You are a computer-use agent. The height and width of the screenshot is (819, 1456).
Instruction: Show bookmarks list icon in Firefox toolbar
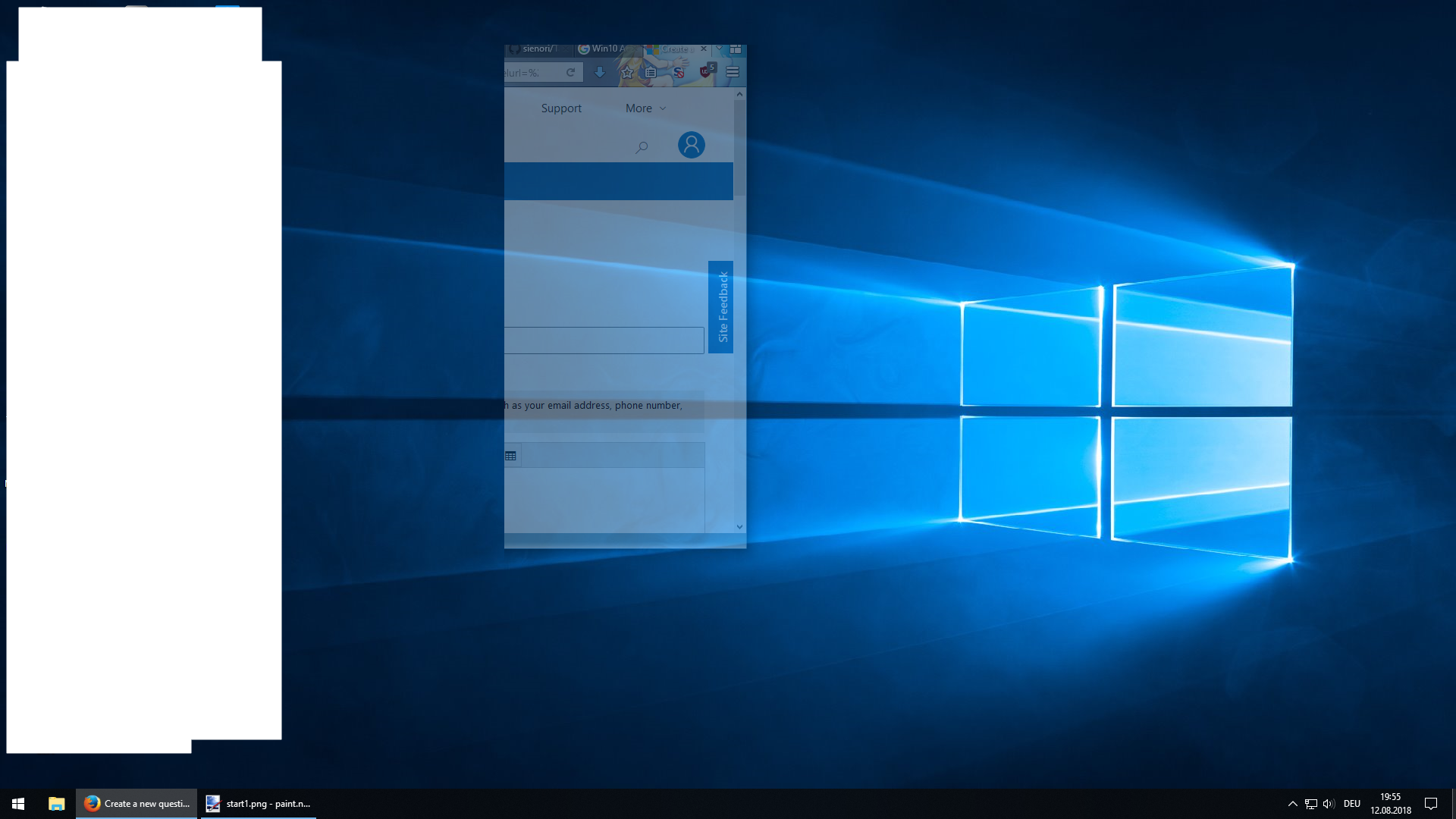(651, 73)
